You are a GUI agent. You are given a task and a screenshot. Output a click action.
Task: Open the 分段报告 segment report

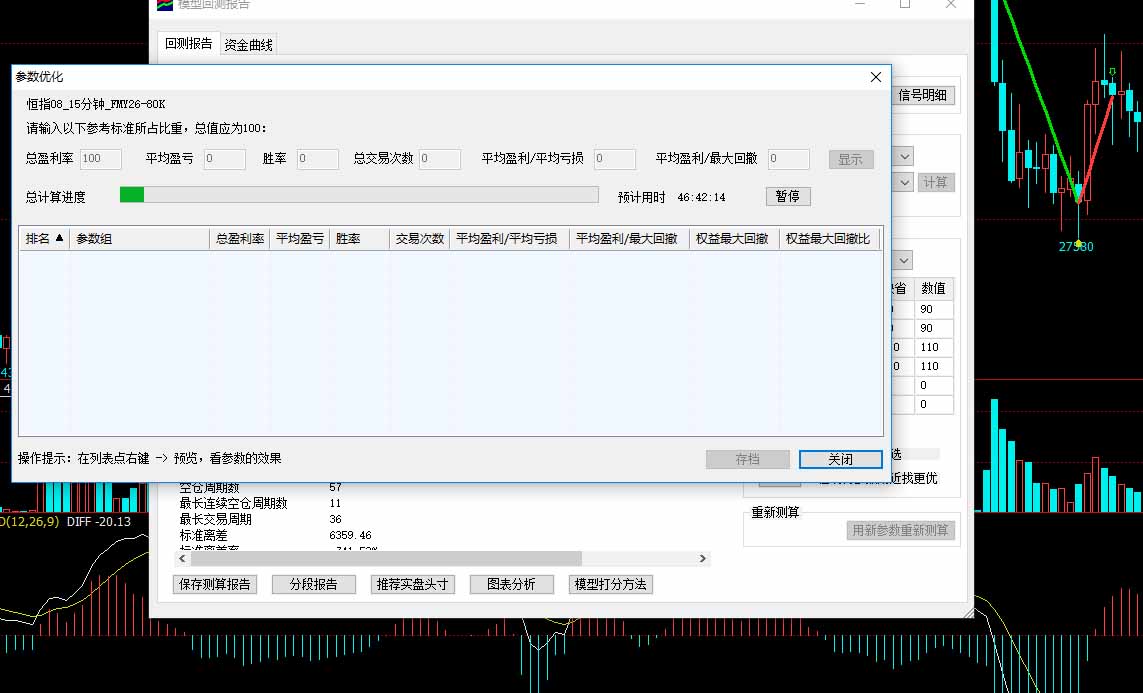click(x=313, y=585)
